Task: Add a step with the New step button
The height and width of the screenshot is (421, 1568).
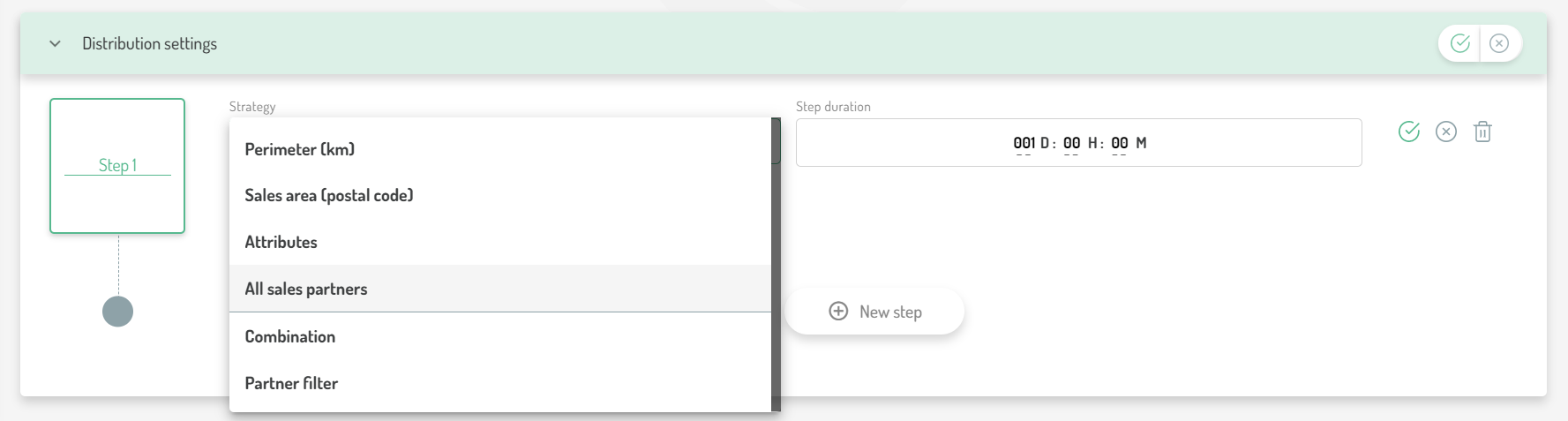Action: pyautogui.click(x=874, y=312)
